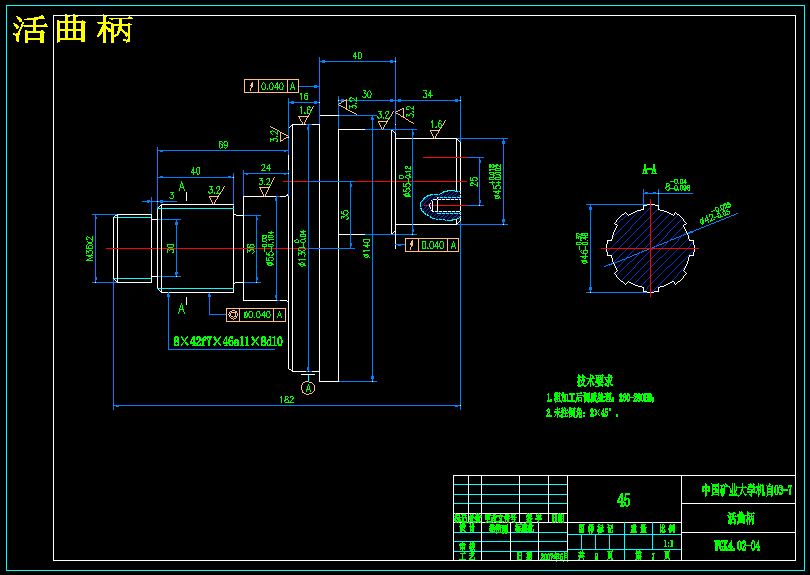The height and width of the screenshot is (575, 810).
Task: Select the 技术要求 heading
Action: [x=595, y=381]
